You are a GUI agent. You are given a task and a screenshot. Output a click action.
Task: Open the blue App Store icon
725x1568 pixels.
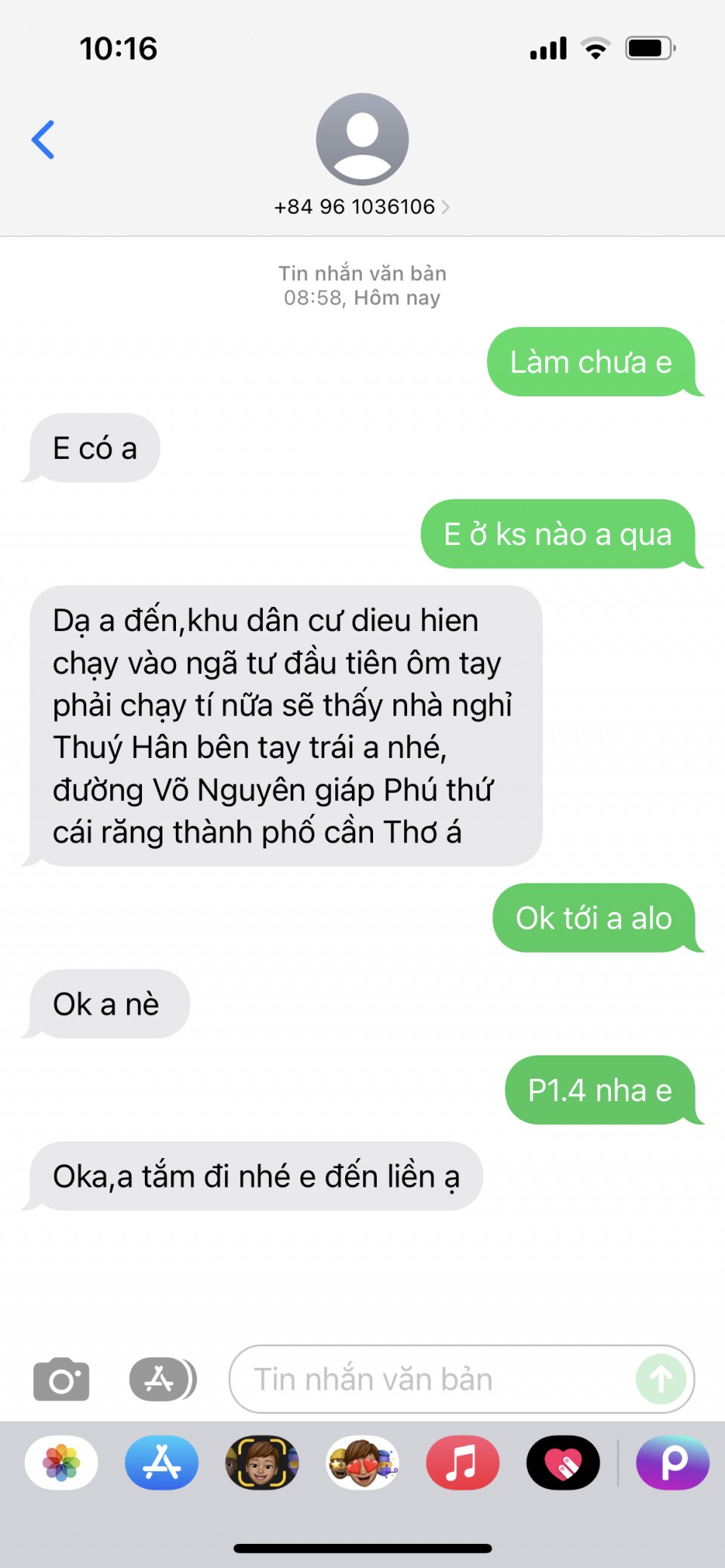coord(162,1462)
